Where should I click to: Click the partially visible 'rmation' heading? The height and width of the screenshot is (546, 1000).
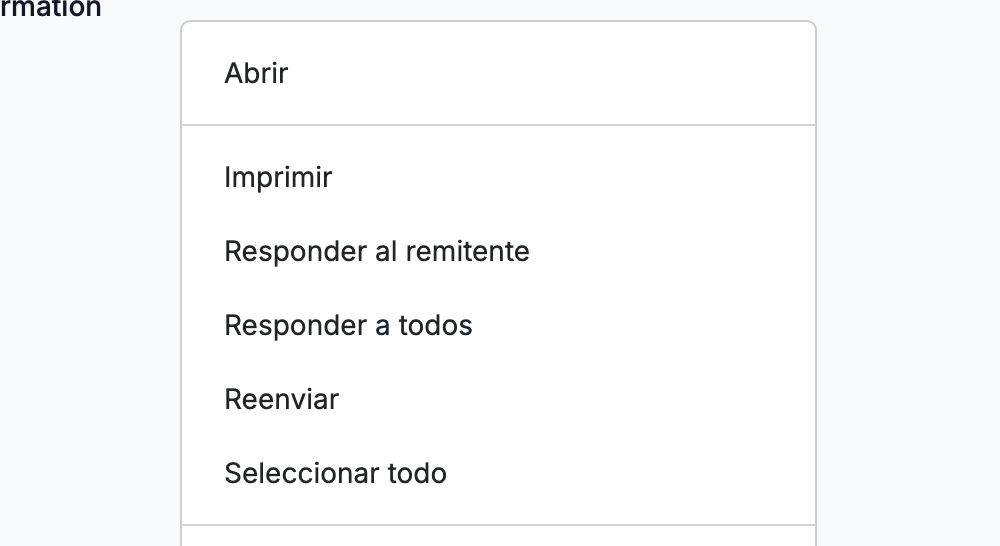pos(50,8)
